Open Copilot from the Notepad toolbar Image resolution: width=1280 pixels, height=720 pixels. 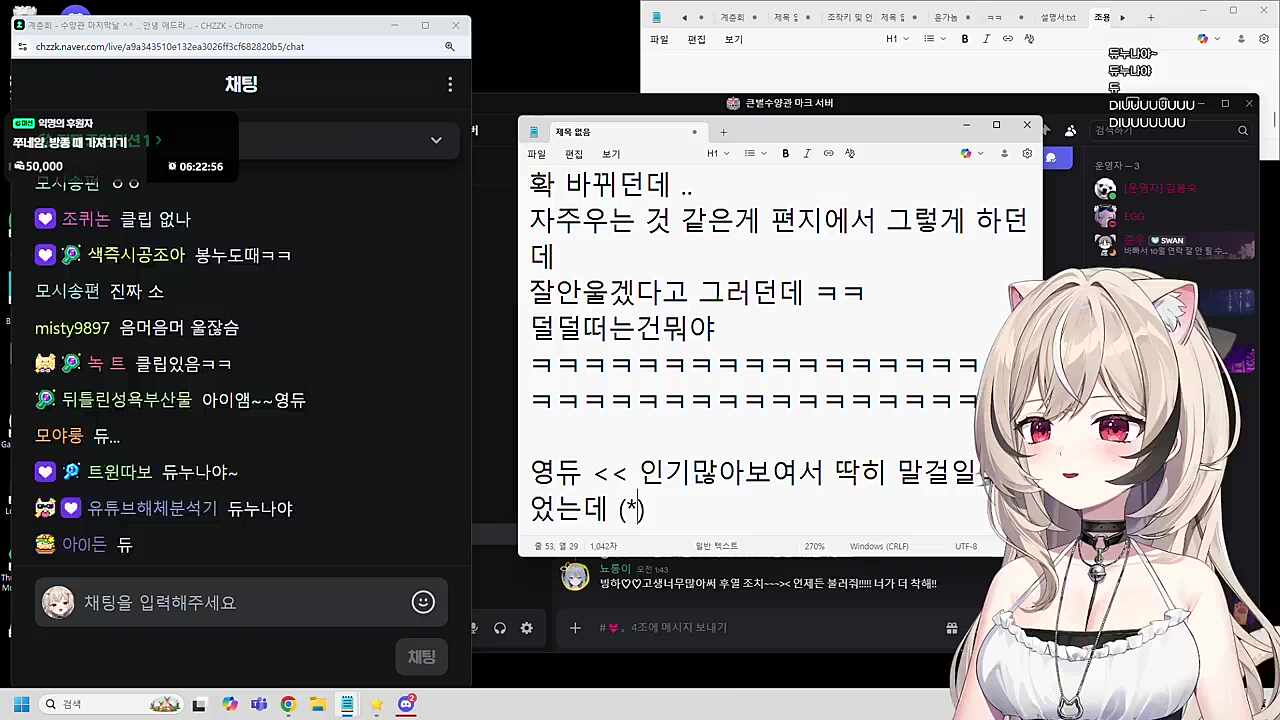(x=964, y=153)
